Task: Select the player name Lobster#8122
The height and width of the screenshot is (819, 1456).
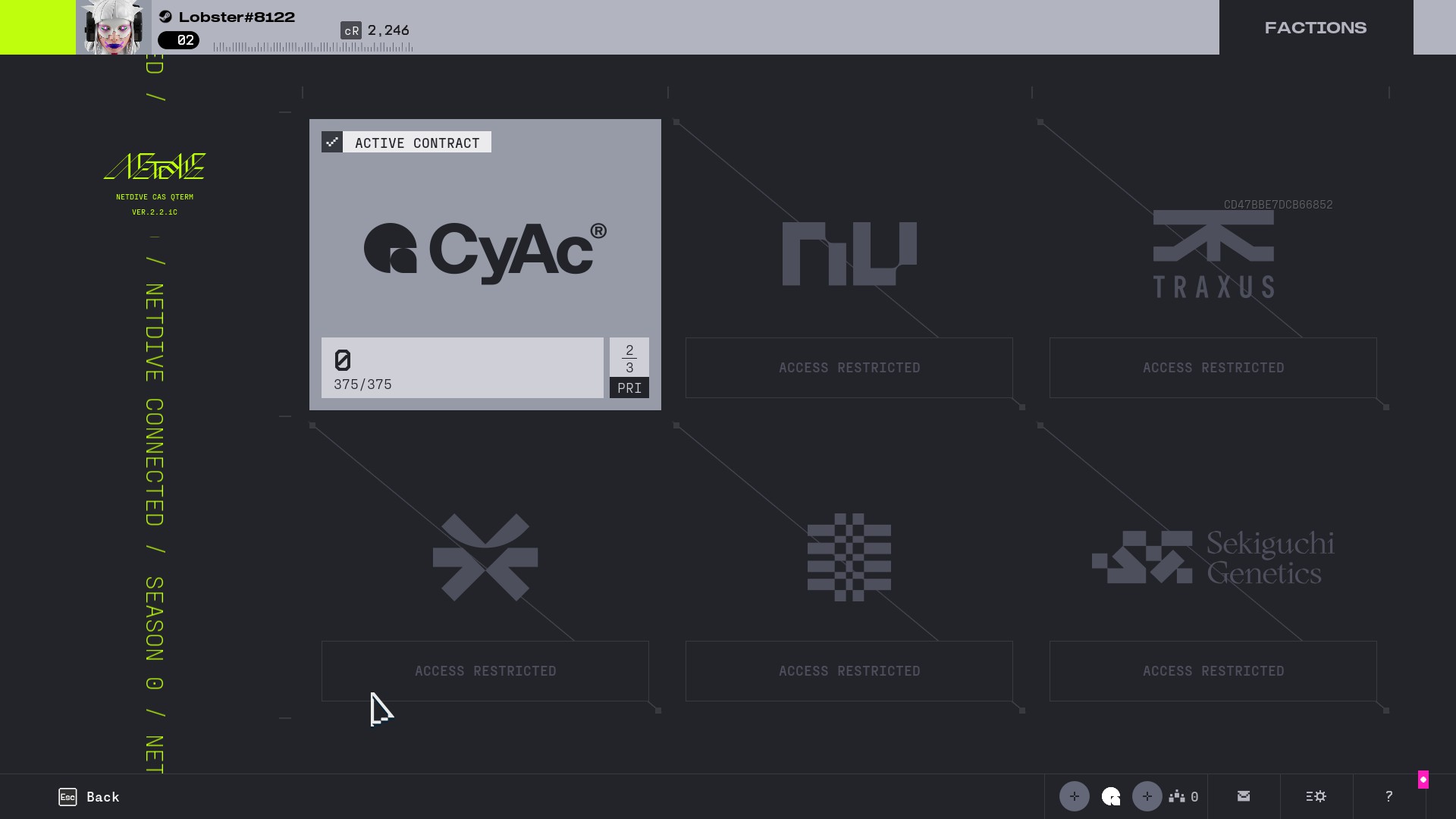Action: pyautogui.click(x=237, y=17)
